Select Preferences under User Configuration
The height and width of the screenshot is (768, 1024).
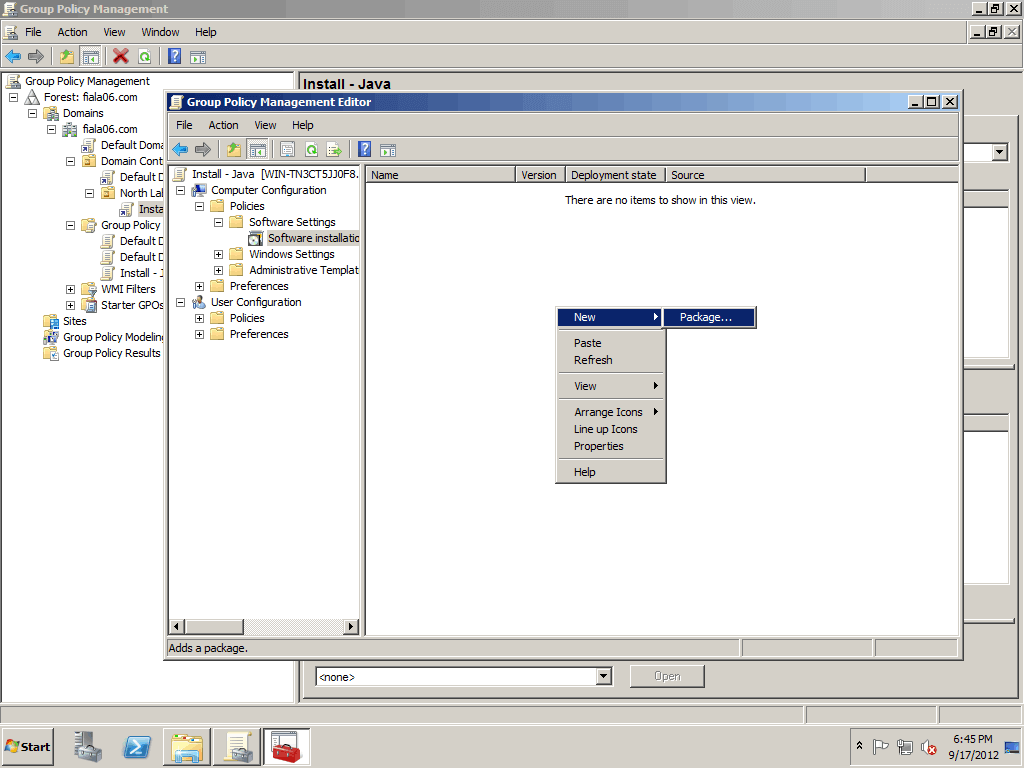coord(259,334)
